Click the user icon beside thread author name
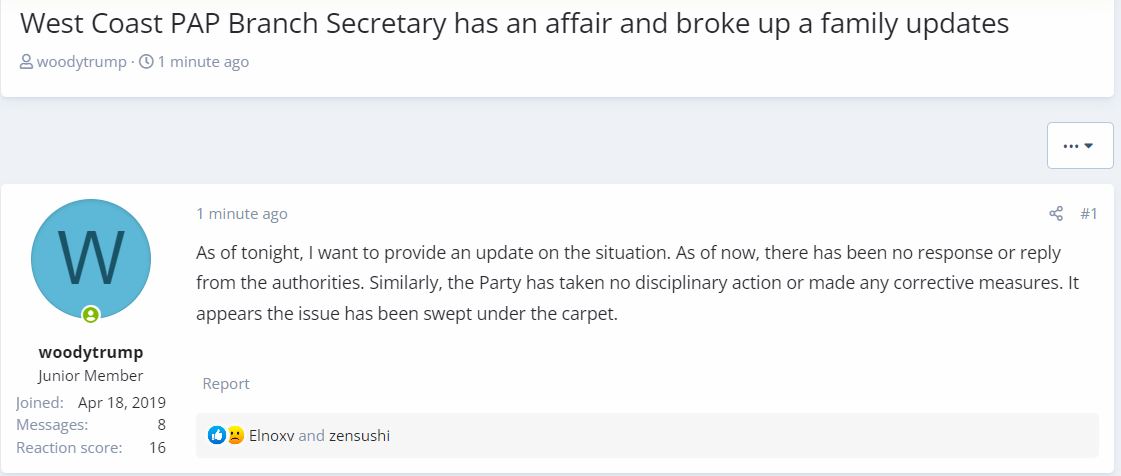The width and height of the screenshot is (1121, 476). (26, 62)
